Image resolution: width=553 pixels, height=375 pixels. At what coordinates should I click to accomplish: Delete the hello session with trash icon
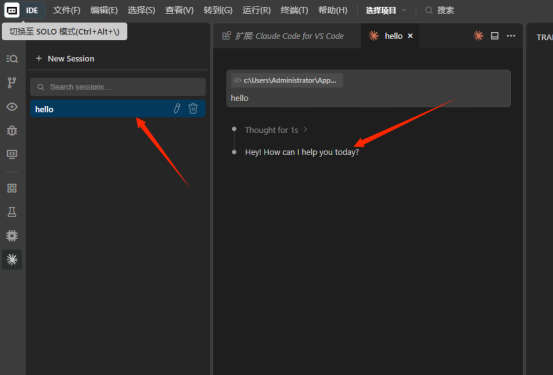(x=193, y=108)
